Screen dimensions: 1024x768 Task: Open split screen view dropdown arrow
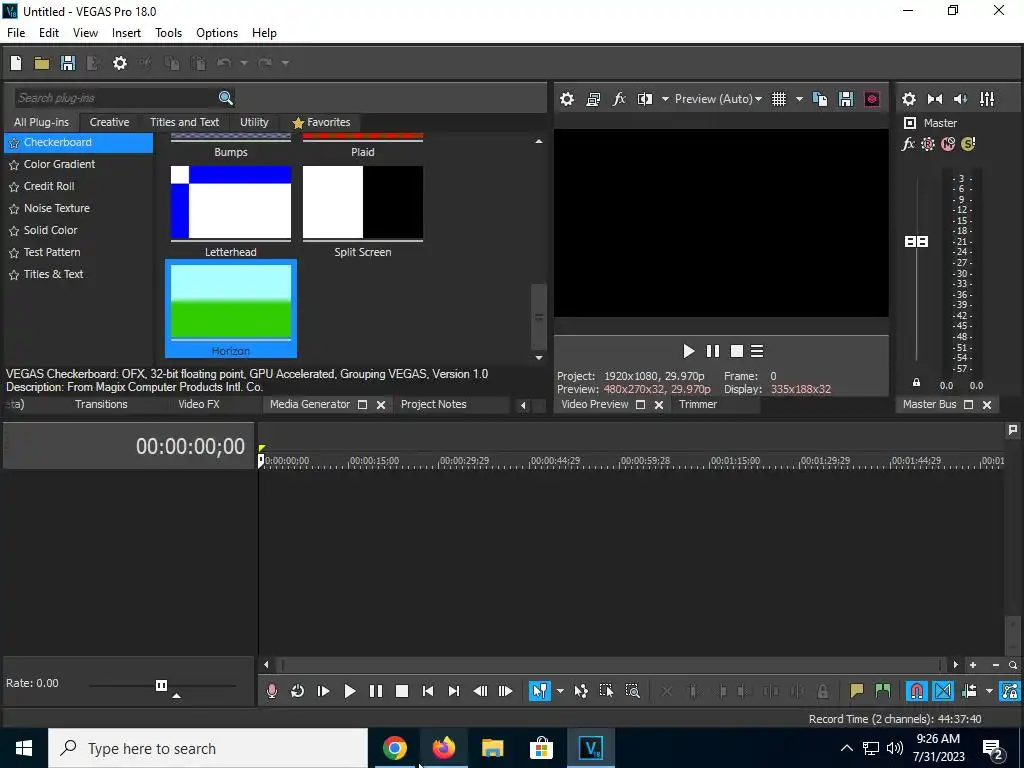point(665,99)
